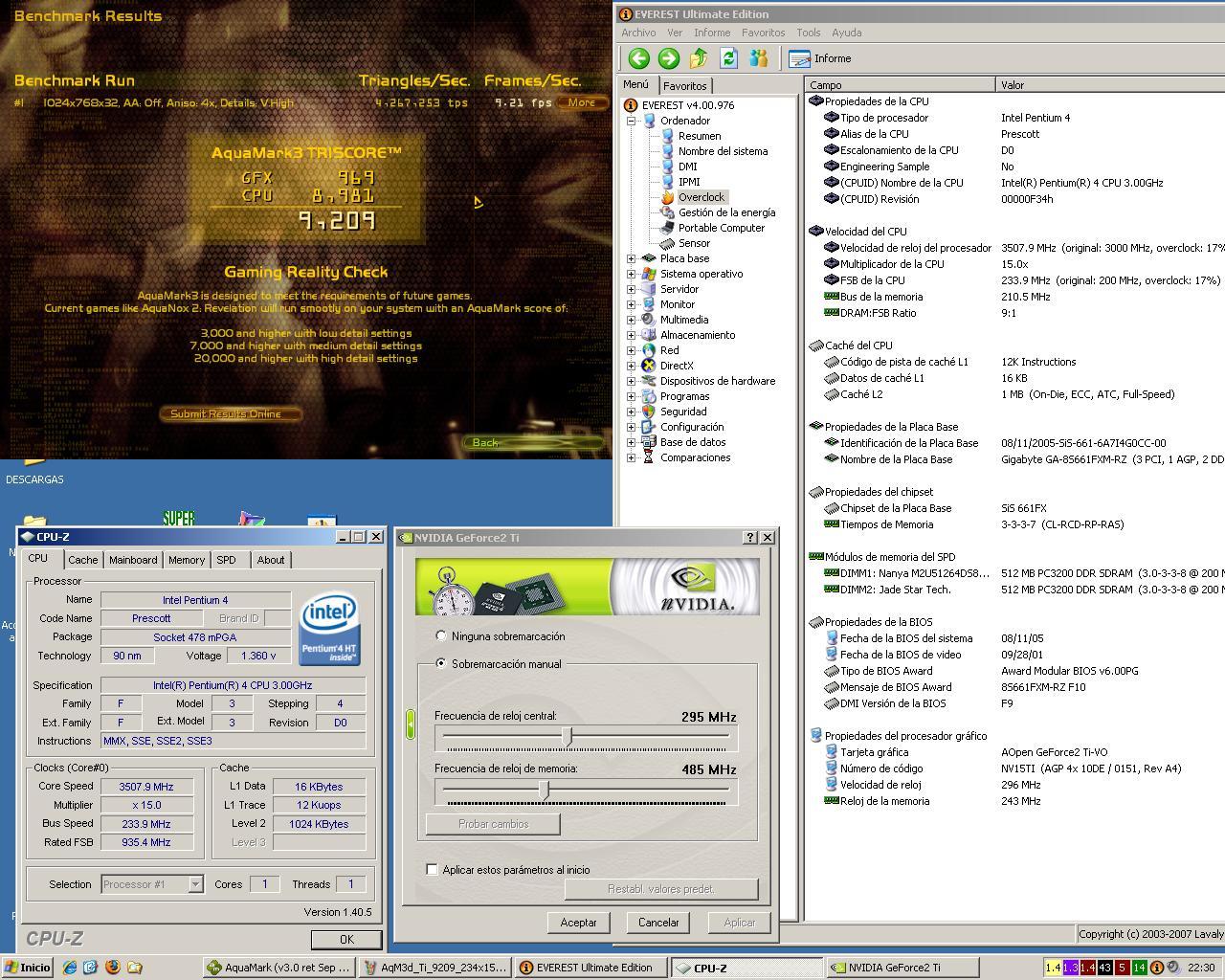Switch to the Cache tab in CPU-Z
Viewport: 1225px width, 980px height.
82,560
